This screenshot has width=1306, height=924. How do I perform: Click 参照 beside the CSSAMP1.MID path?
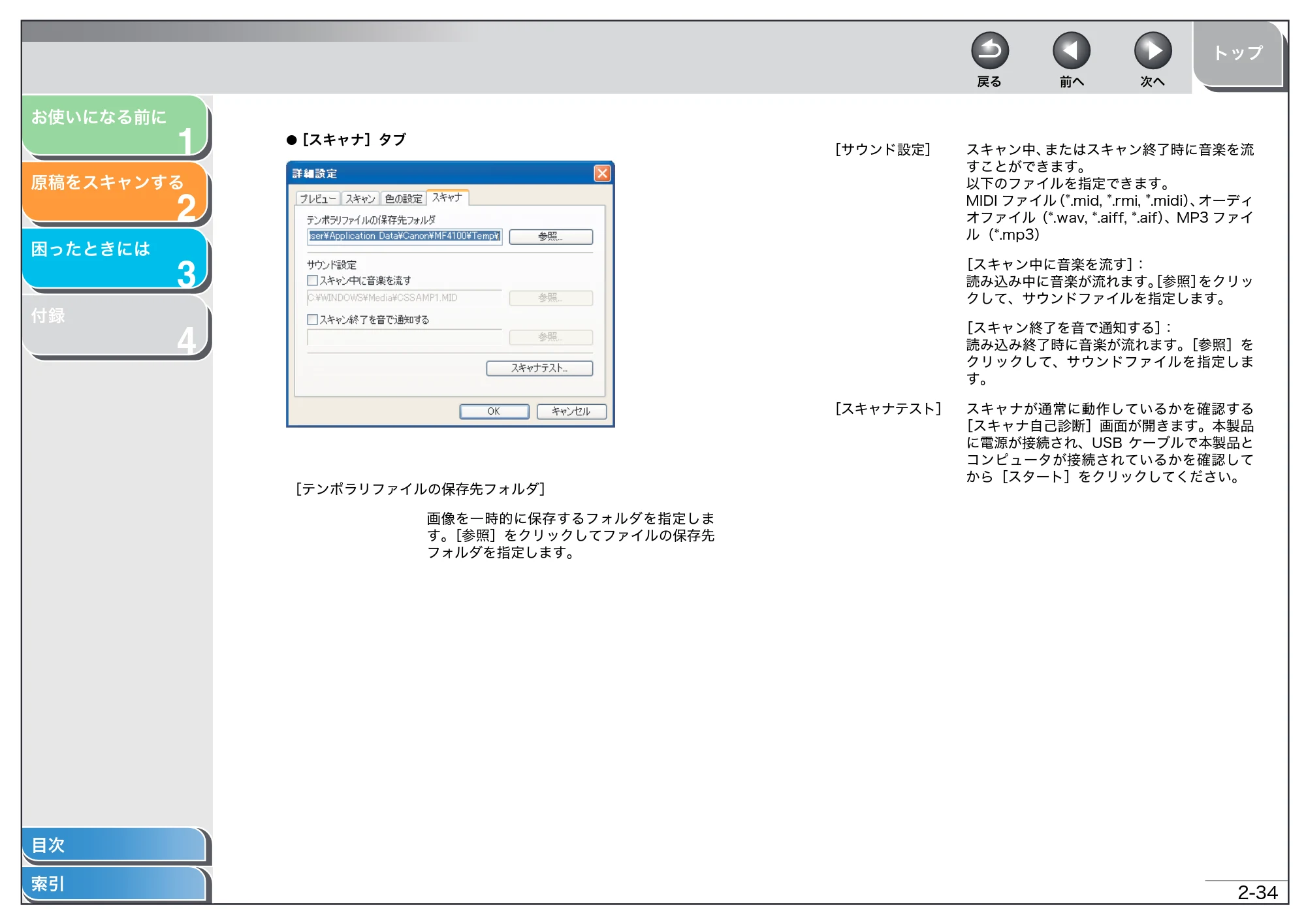pos(550,298)
